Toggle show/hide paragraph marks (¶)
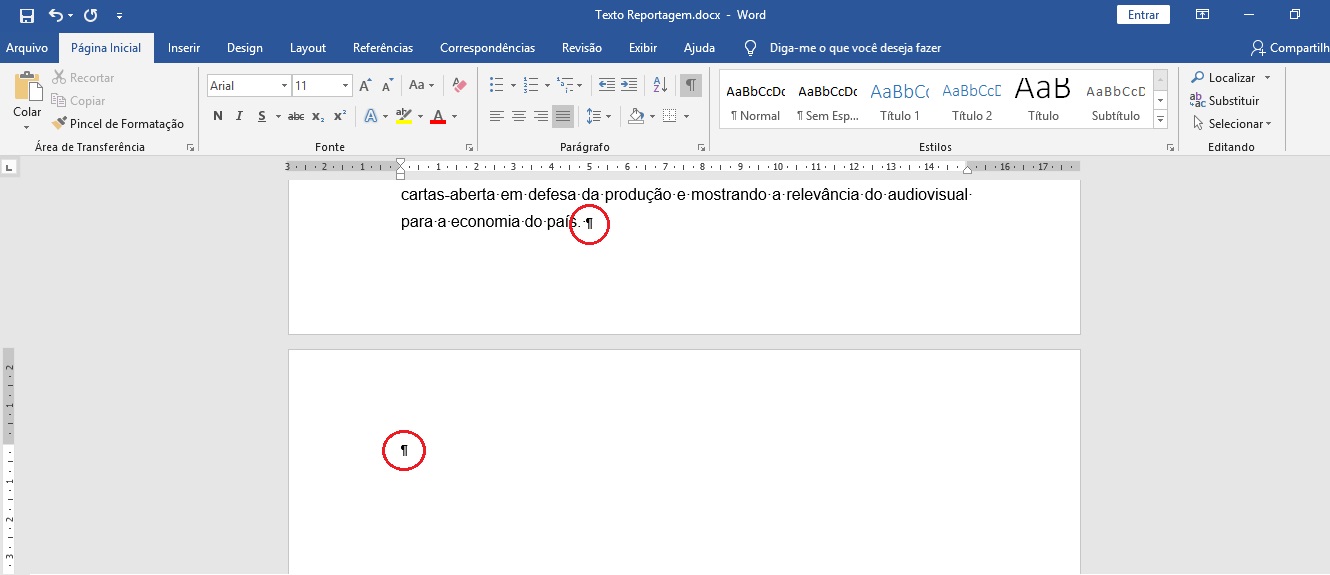 [x=691, y=86]
